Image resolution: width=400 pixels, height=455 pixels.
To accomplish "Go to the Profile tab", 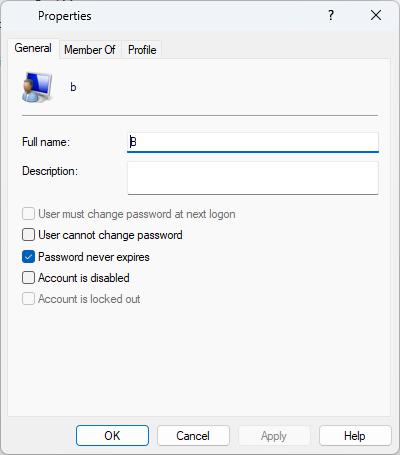I will 142,50.
